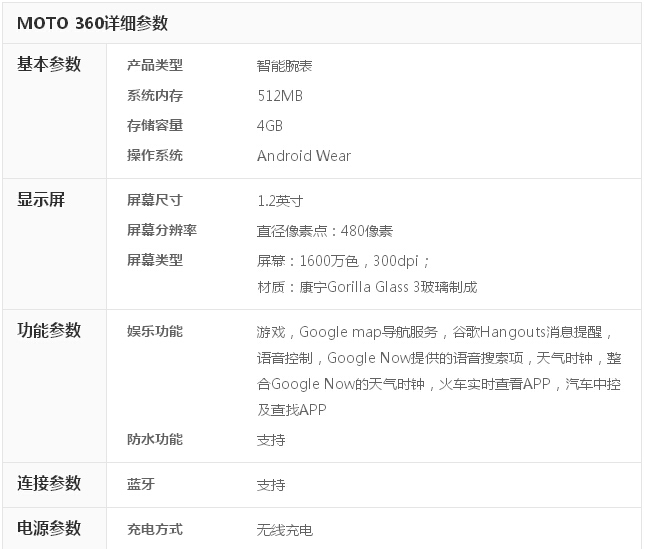Click the line starting '语音控制，Google Now'
645x549 pixels.
(439, 358)
